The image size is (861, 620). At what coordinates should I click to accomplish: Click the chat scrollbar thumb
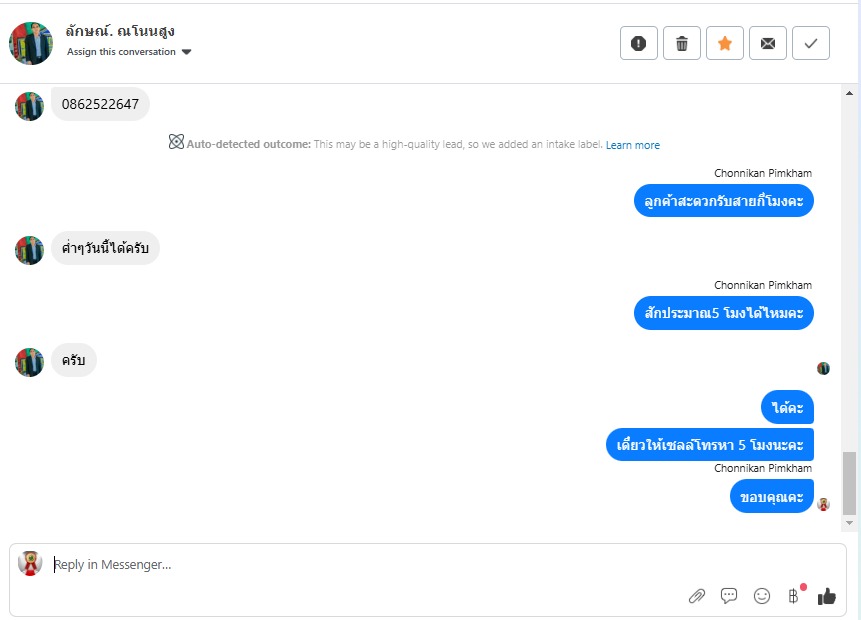tap(850, 482)
